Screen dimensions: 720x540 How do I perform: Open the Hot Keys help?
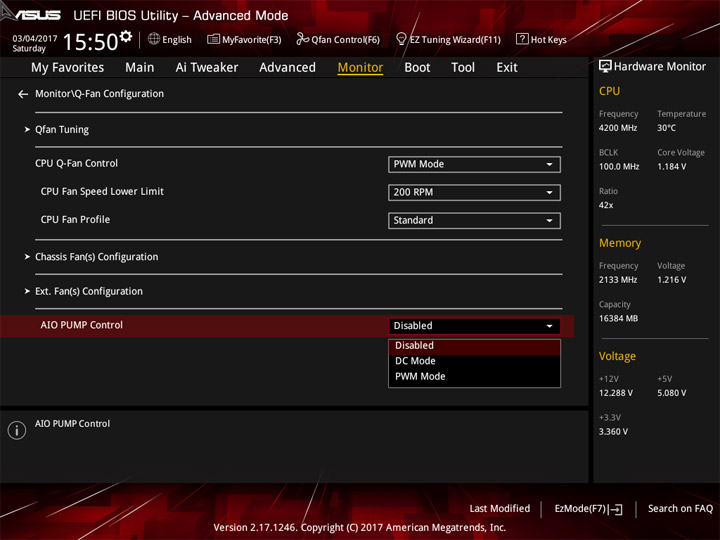tap(541, 39)
